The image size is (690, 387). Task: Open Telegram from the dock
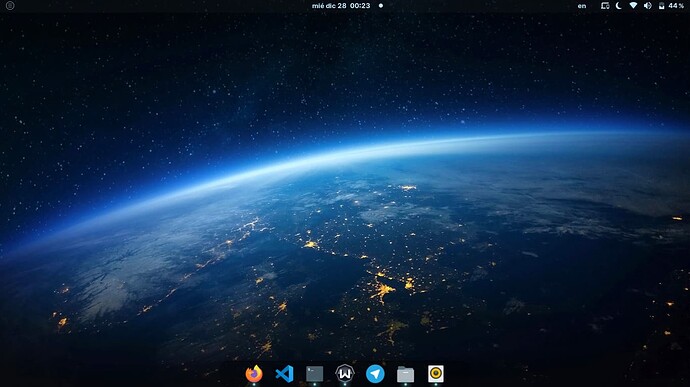tap(375, 374)
